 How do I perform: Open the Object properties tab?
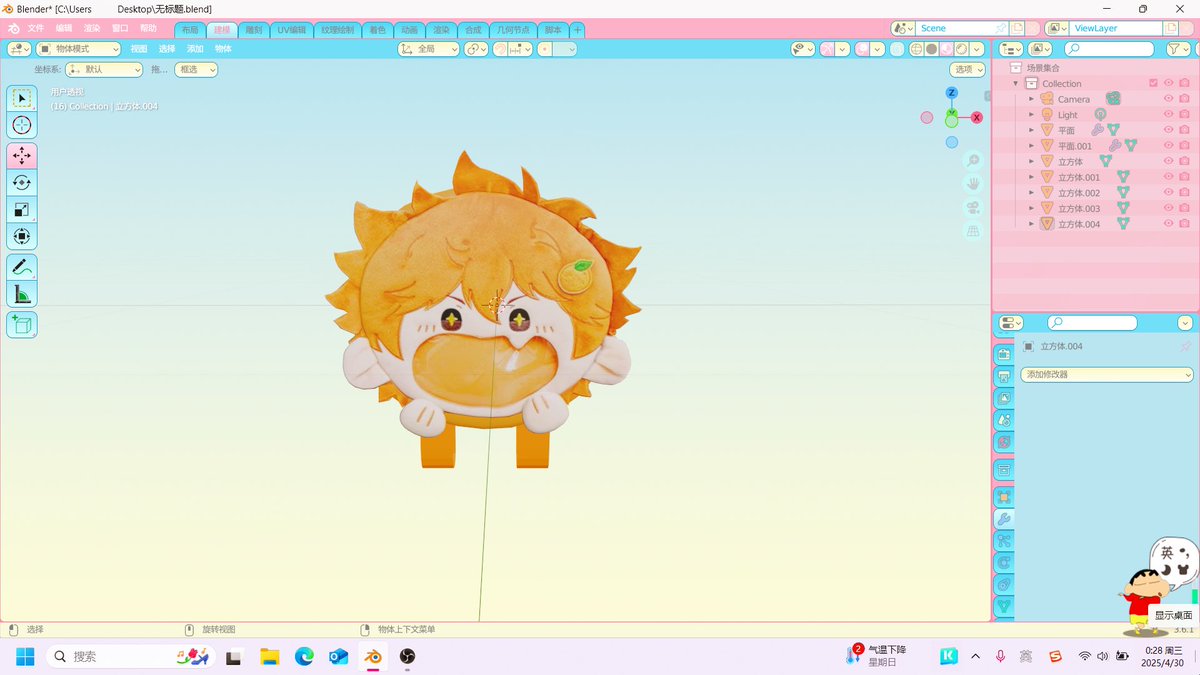point(1004,496)
